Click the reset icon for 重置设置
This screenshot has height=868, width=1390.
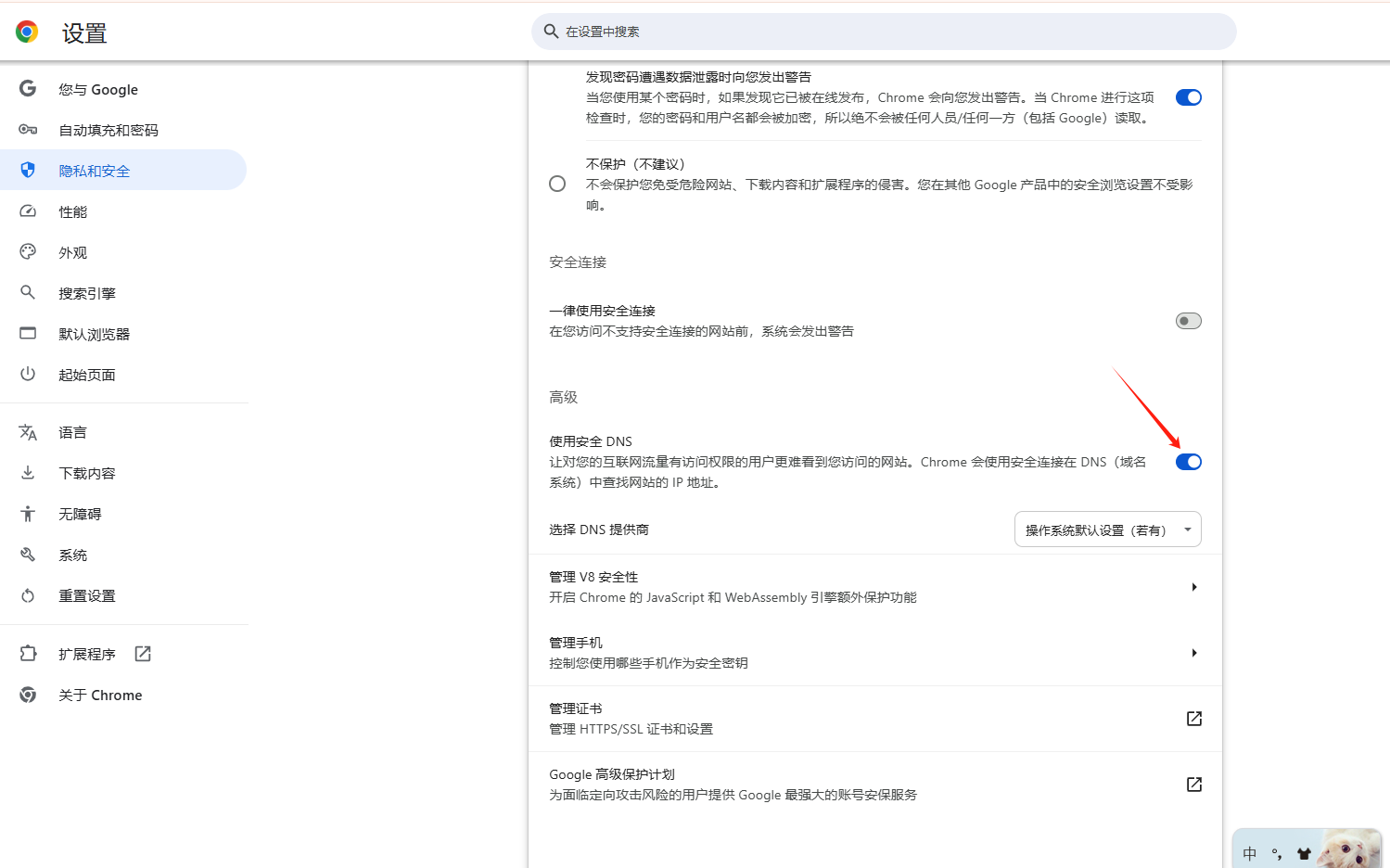(28, 595)
